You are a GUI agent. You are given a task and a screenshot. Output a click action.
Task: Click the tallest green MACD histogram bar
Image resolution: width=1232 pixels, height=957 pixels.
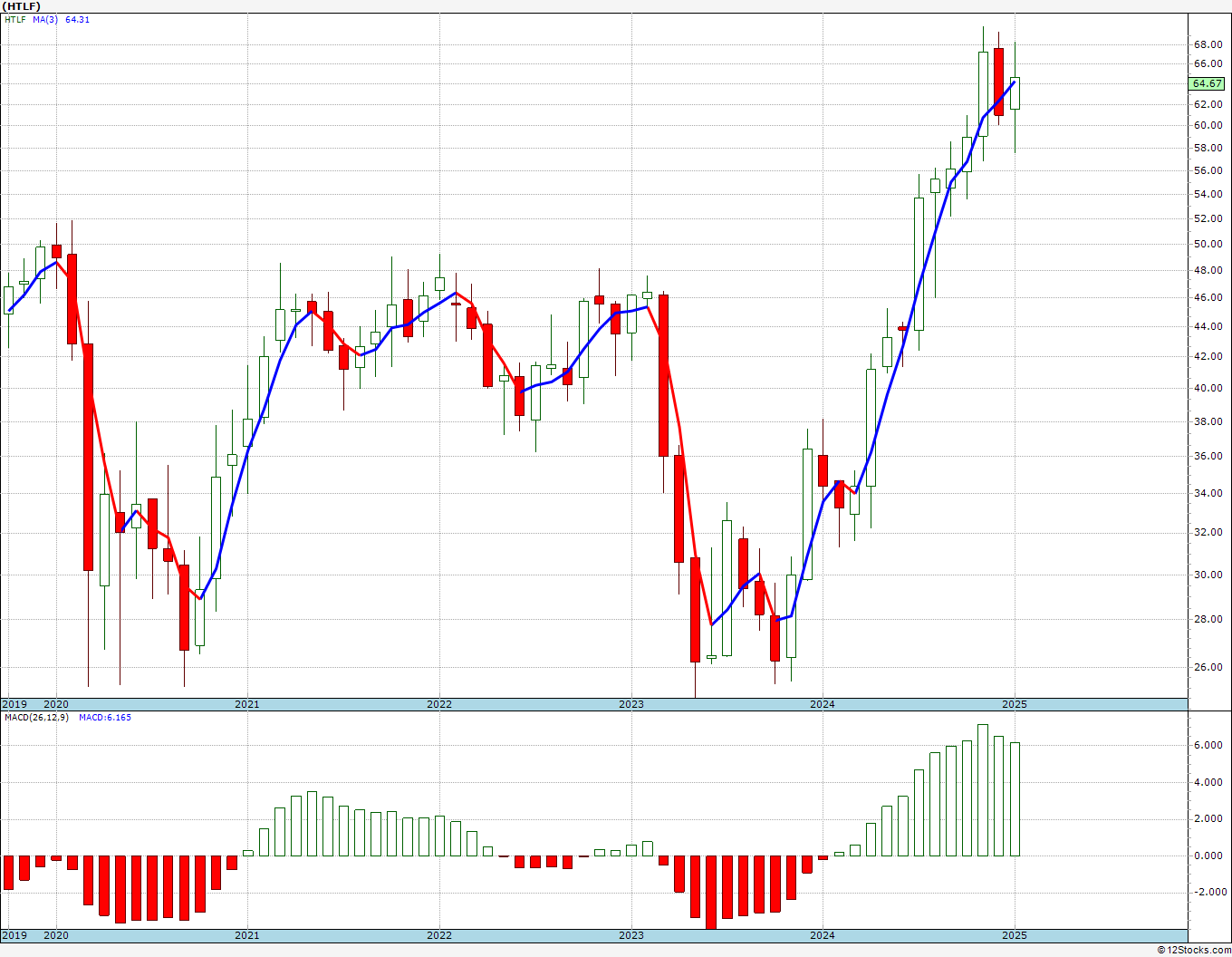pos(983,790)
